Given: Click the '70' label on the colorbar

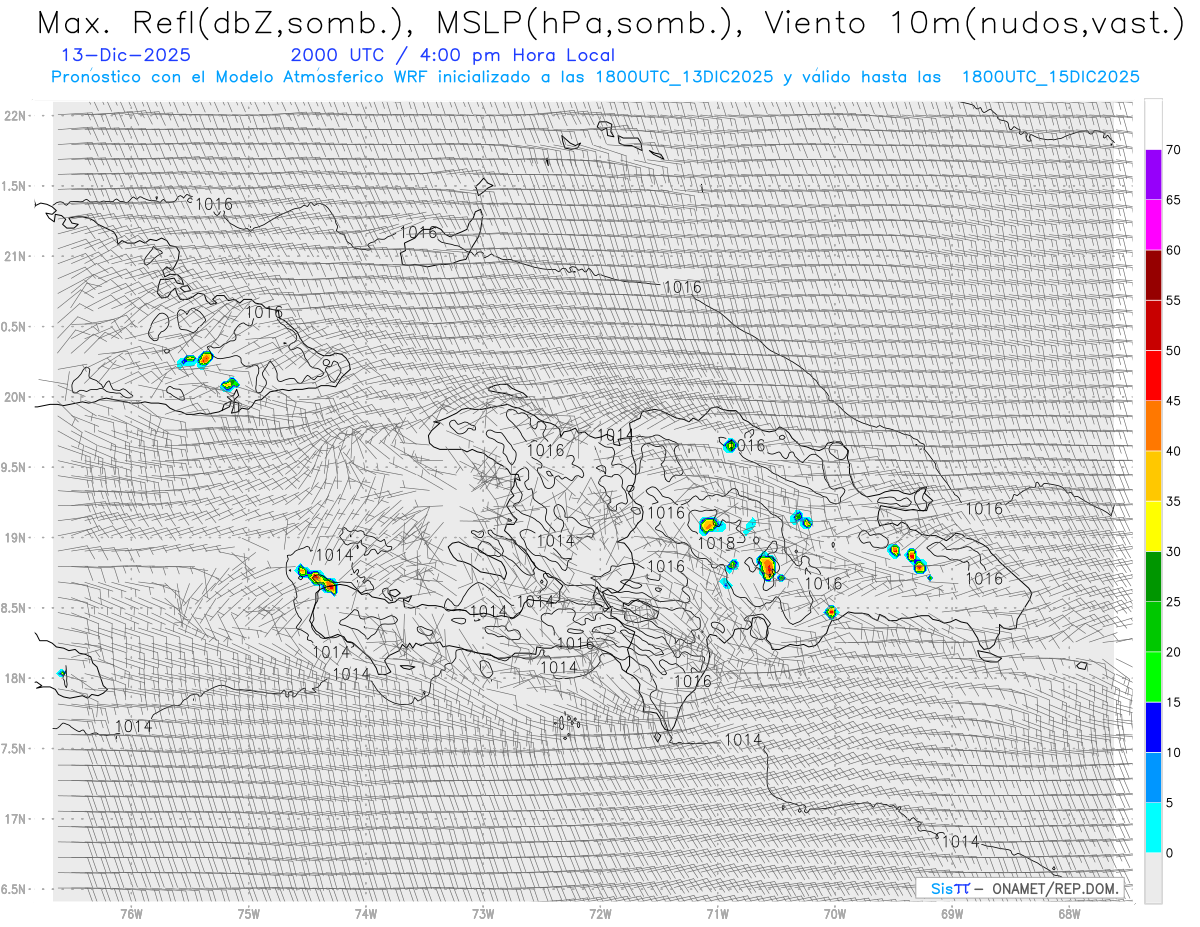Looking at the screenshot, I should coord(1173,150).
